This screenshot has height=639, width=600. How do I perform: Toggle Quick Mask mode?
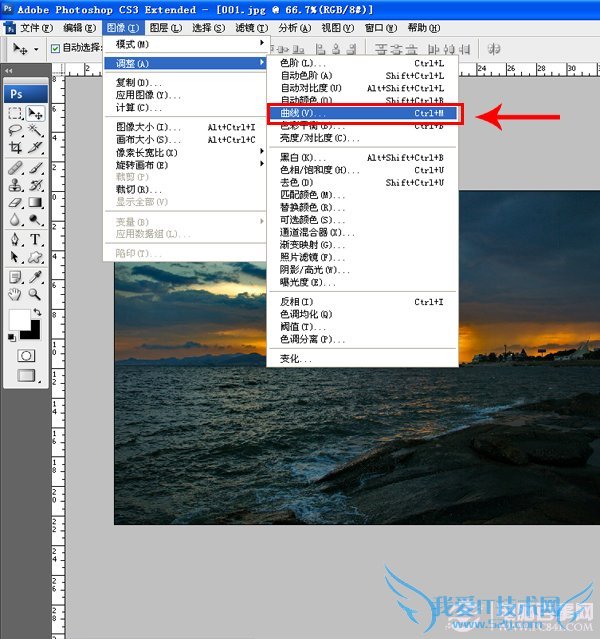pos(26,356)
